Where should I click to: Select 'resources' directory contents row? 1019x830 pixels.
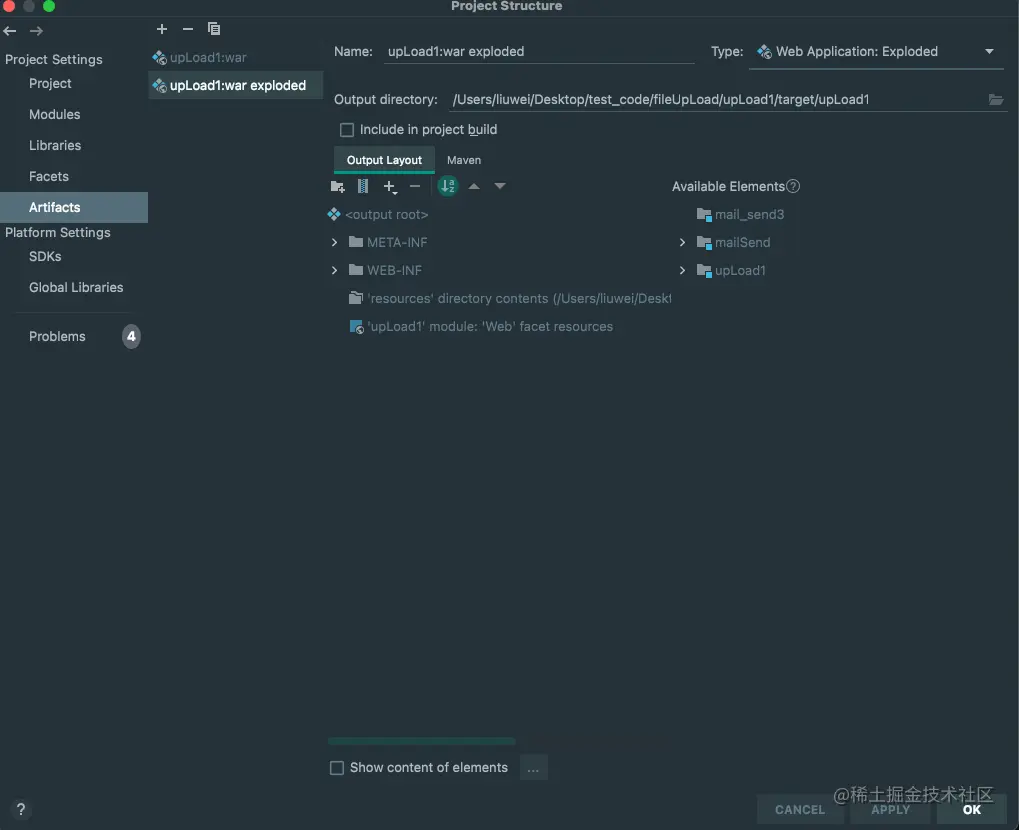click(x=510, y=298)
